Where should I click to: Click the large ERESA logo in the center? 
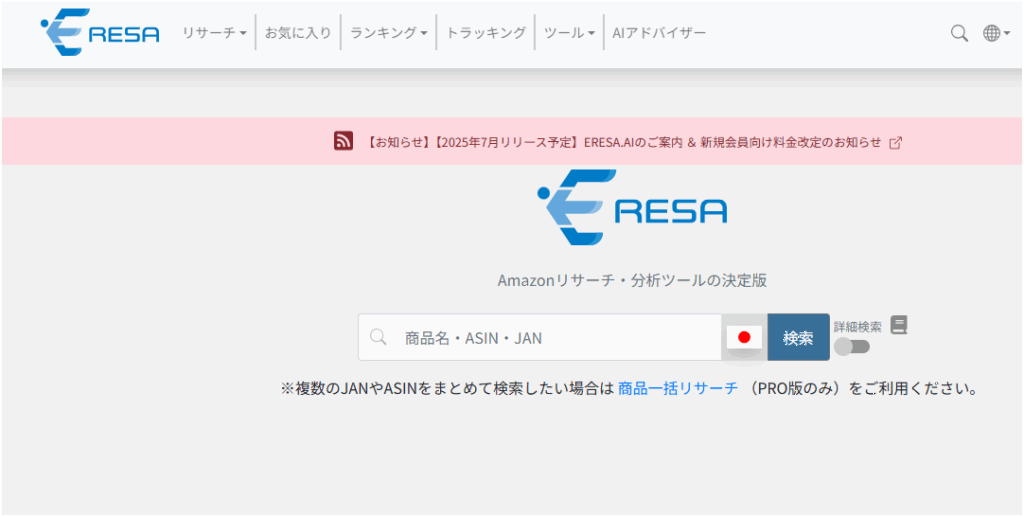tap(632, 207)
